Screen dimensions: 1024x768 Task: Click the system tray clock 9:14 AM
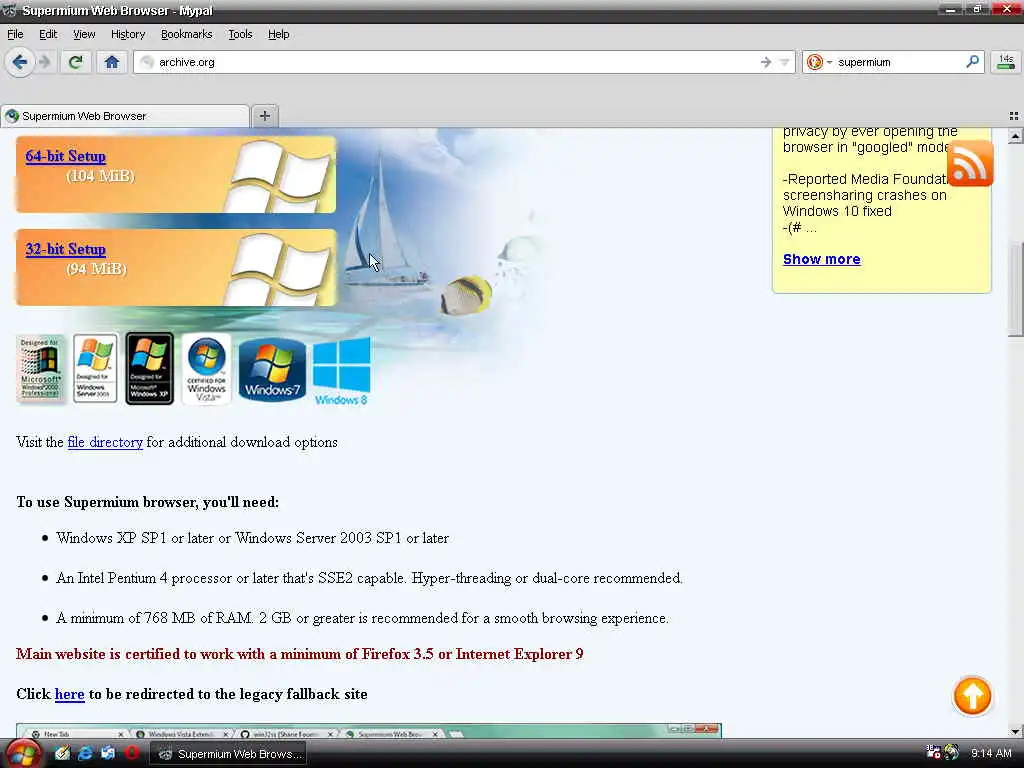[991, 753]
